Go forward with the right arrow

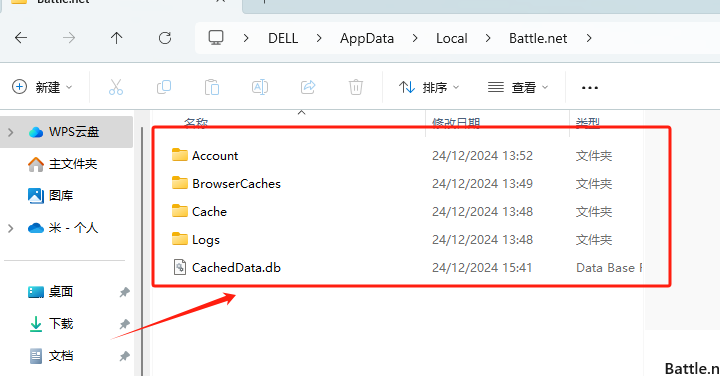click(x=69, y=38)
